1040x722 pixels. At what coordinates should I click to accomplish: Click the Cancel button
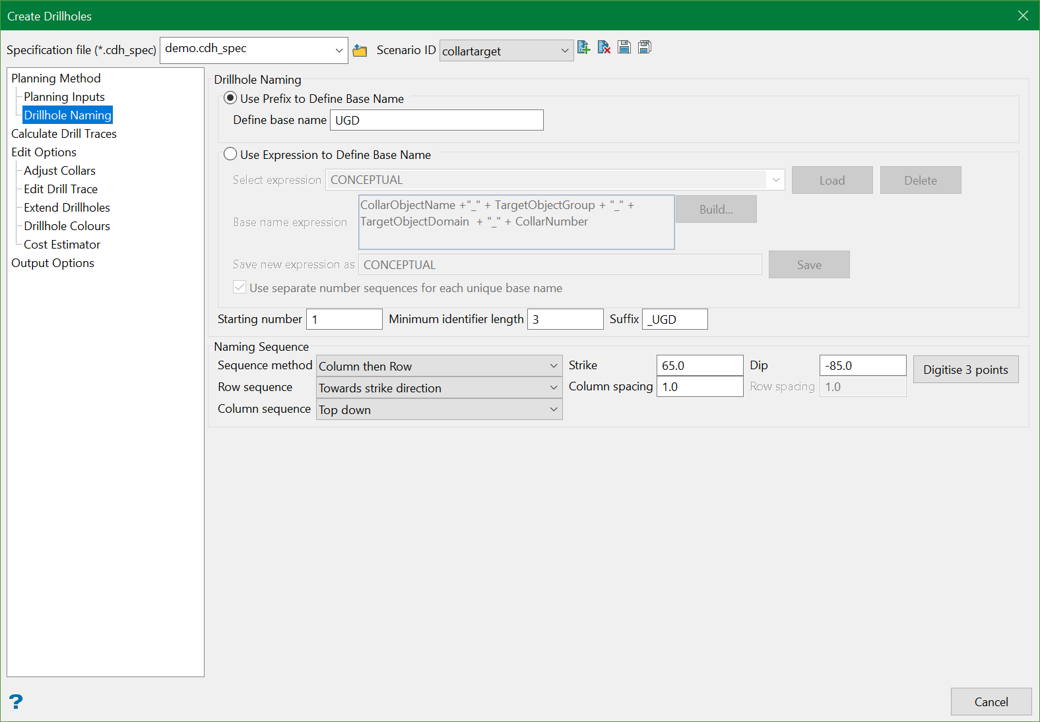tap(990, 701)
